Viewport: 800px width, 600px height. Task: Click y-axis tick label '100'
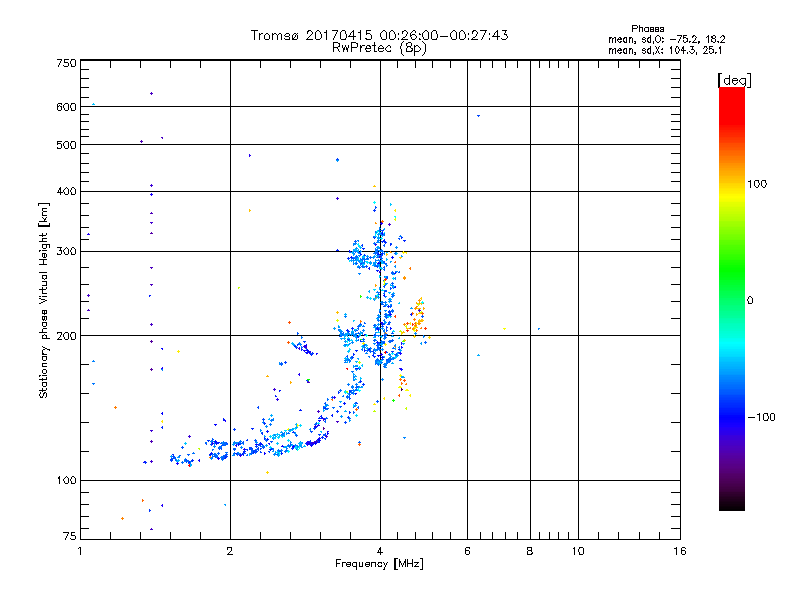point(66,480)
